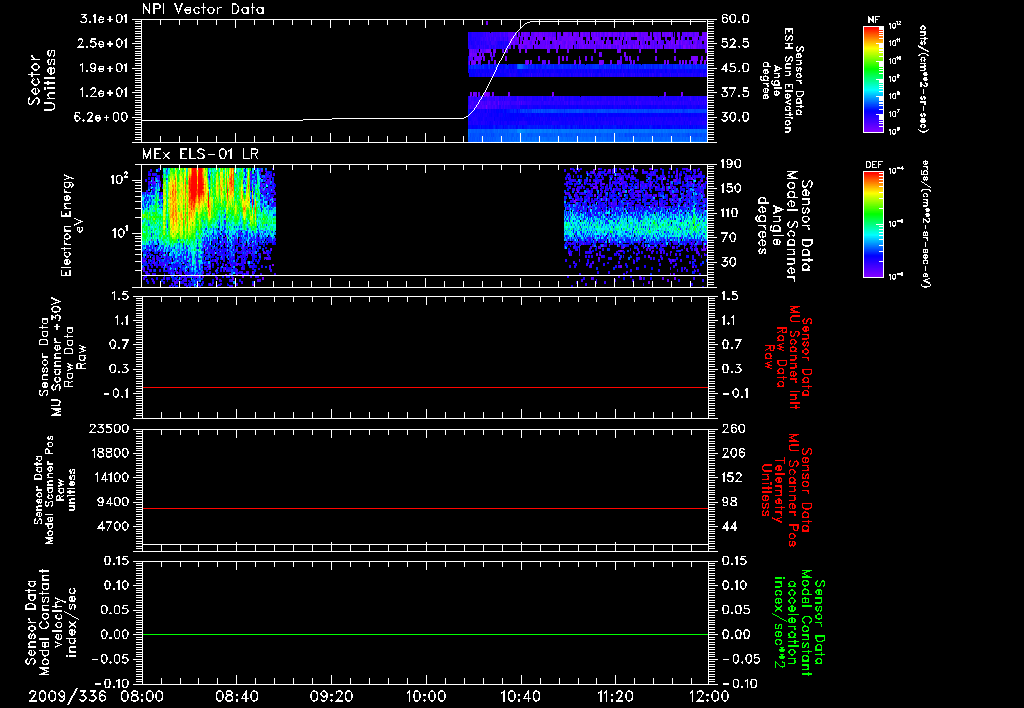Click the red 'MU Scanner Inh Raw Data' label
This screenshot has height=708, width=1024.
click(x=786, y=357)
